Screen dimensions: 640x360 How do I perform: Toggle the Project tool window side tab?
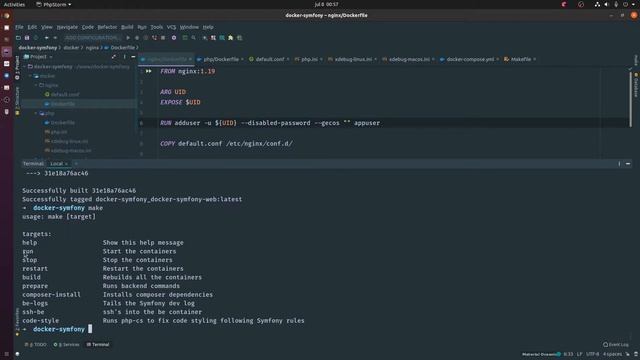tap(17, 67)
